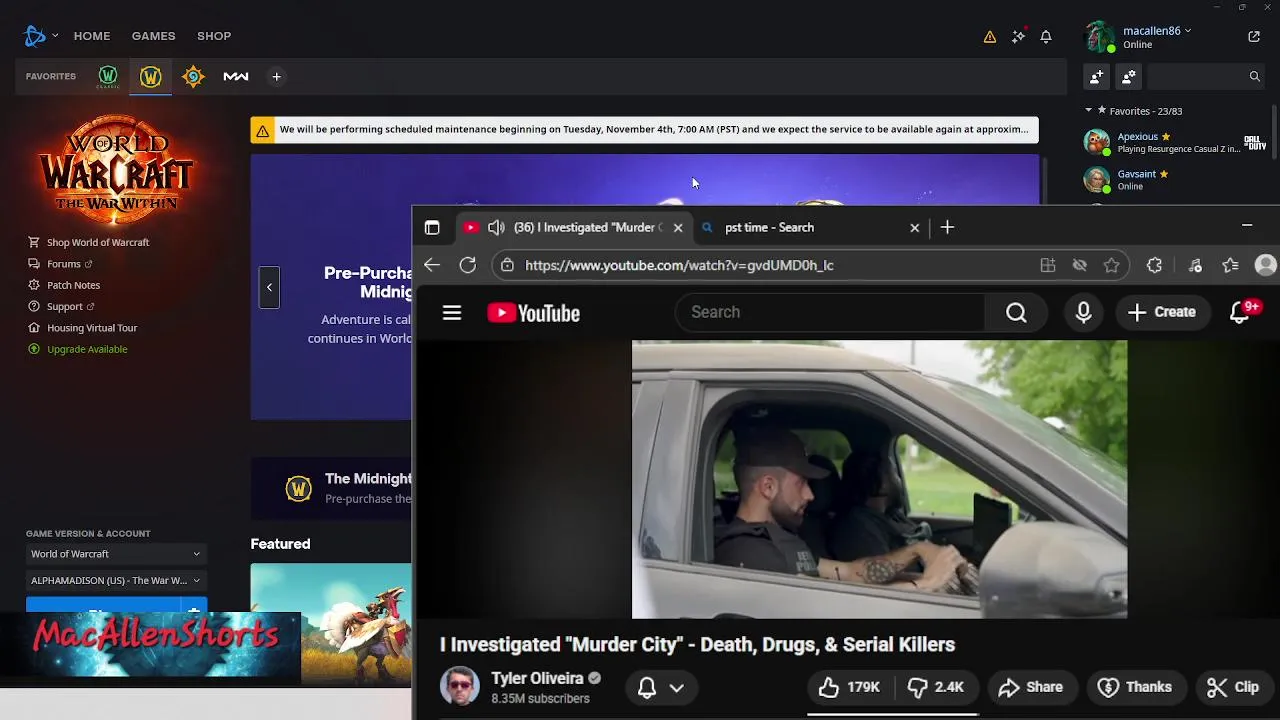Focus the YouTube search field
1280x720 pixels.
tap(830, 313)
